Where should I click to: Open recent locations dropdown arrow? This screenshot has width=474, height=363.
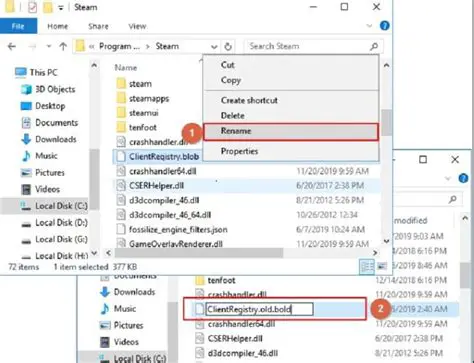pos(49,46)
